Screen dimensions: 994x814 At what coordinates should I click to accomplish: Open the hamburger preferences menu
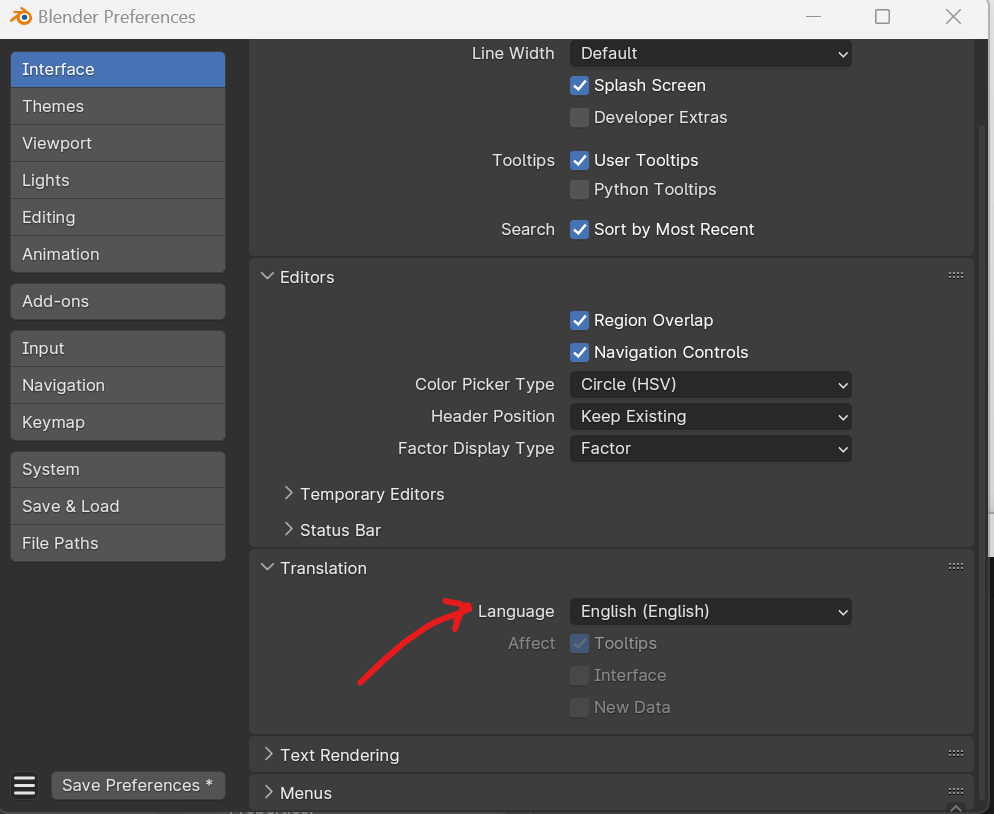pyautogui.click(x=25, y=785)
